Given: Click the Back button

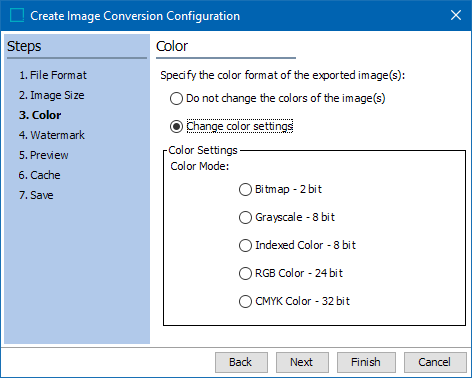Looking at the screenshot, I should (241, 362).
